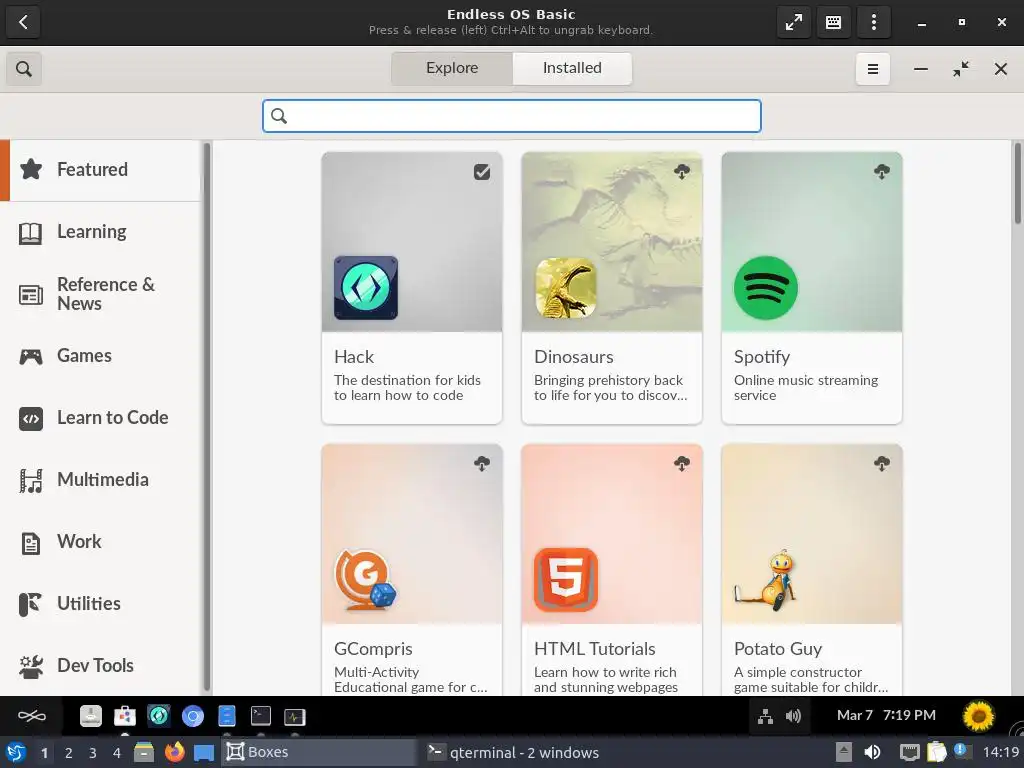Image resolution: width=1024 pixels, height=768 pixels.
Task: Click the GCompris app icon
Action: [366, 580]
